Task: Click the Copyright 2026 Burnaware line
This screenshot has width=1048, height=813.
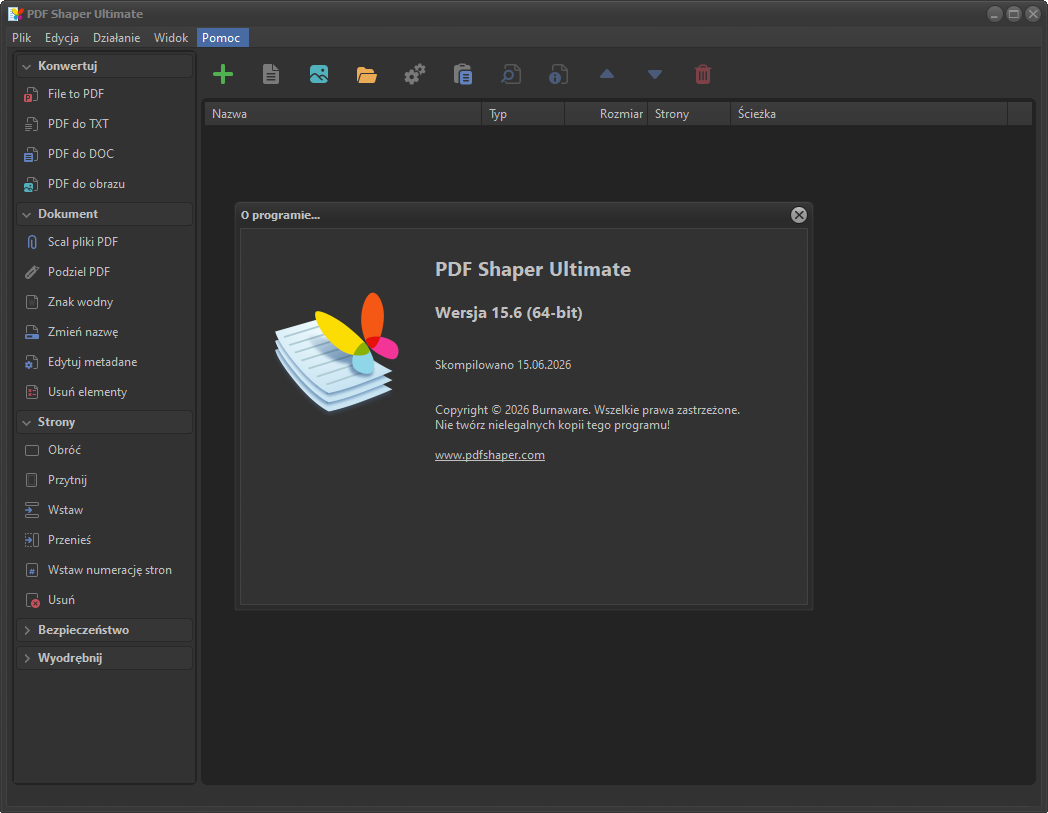Action: [x=587, y=410]
